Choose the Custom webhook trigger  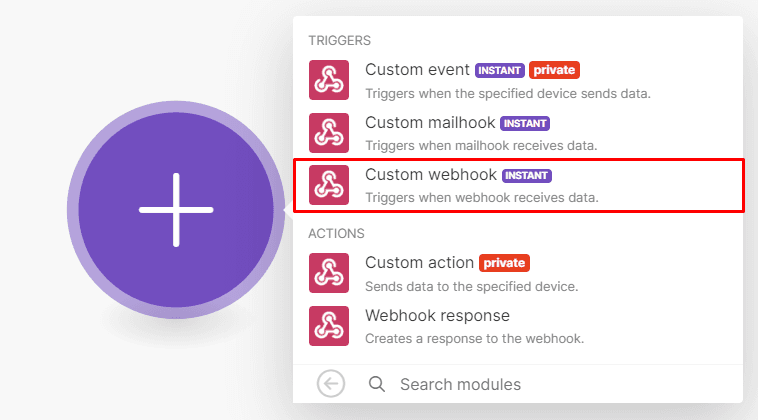point(431,175)
